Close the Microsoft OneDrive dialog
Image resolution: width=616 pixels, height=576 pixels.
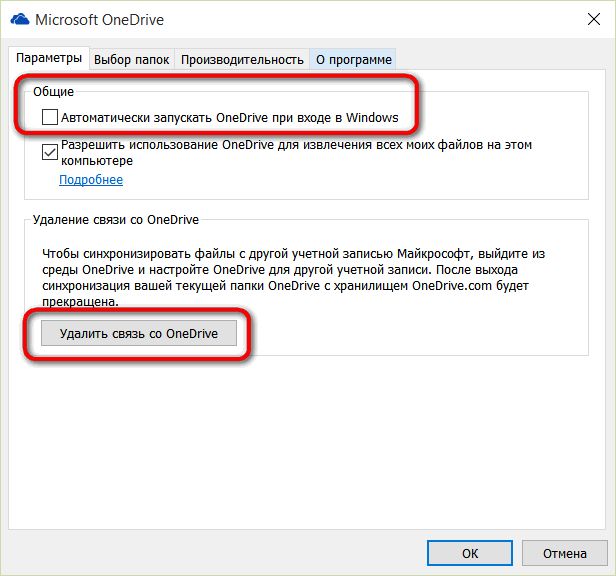pos(594,19)
